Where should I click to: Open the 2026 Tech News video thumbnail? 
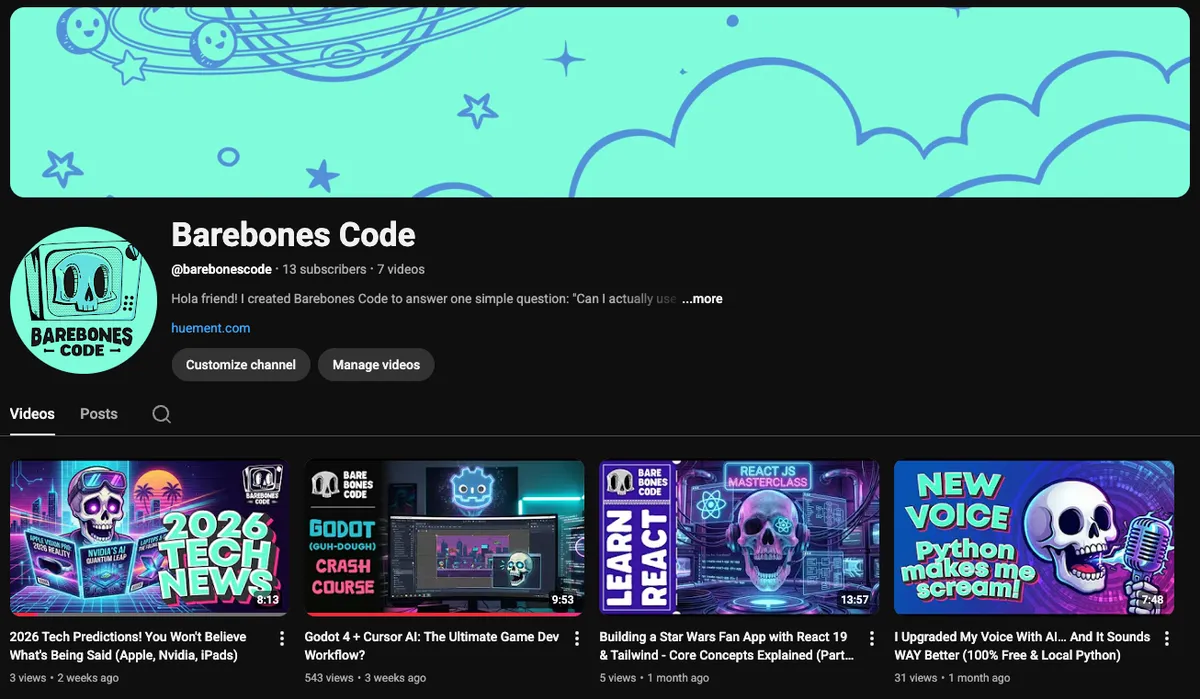(149, 537)
